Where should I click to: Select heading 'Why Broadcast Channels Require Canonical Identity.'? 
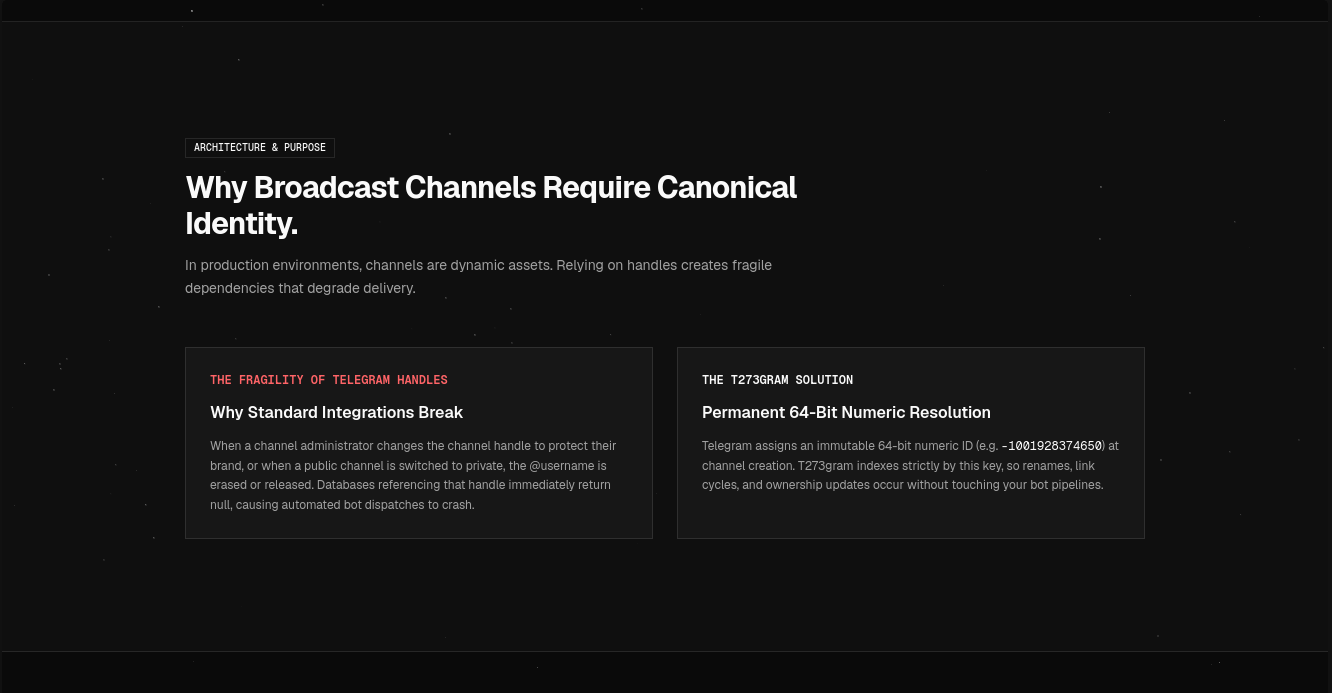coord(491,205)
